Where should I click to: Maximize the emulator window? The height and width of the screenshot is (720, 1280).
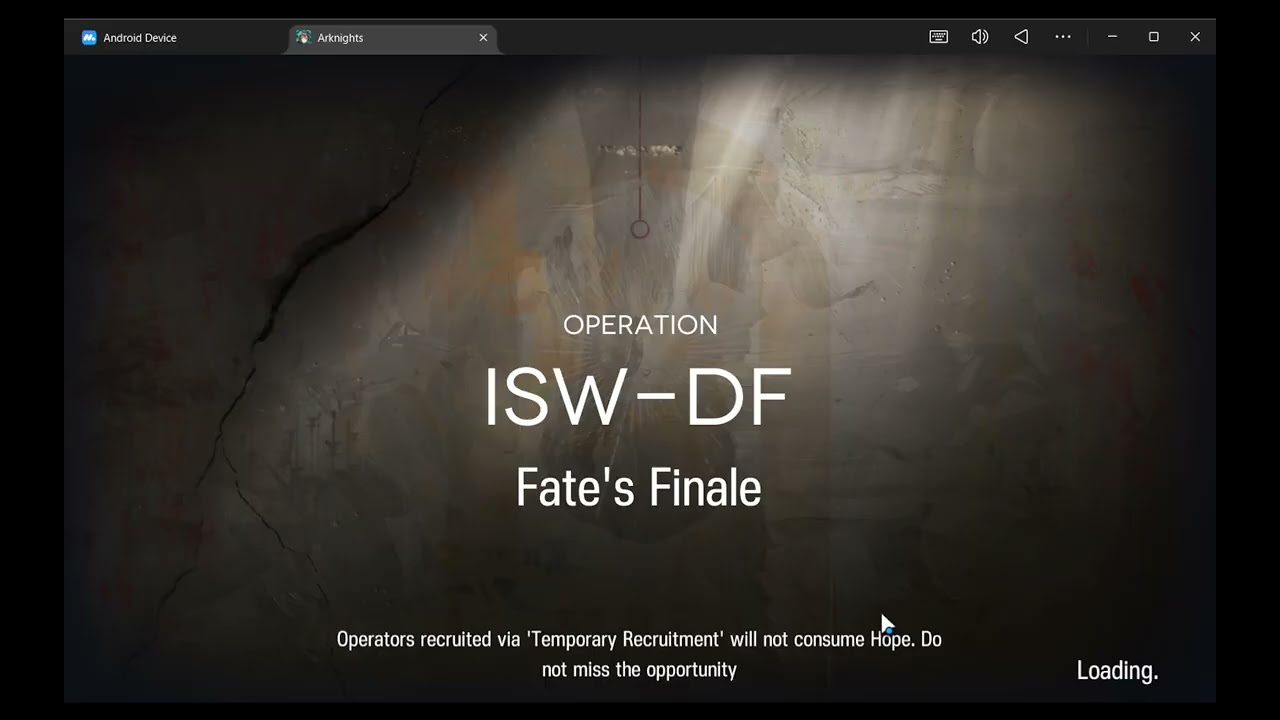pyautogui.click(x=1153, y=37)
